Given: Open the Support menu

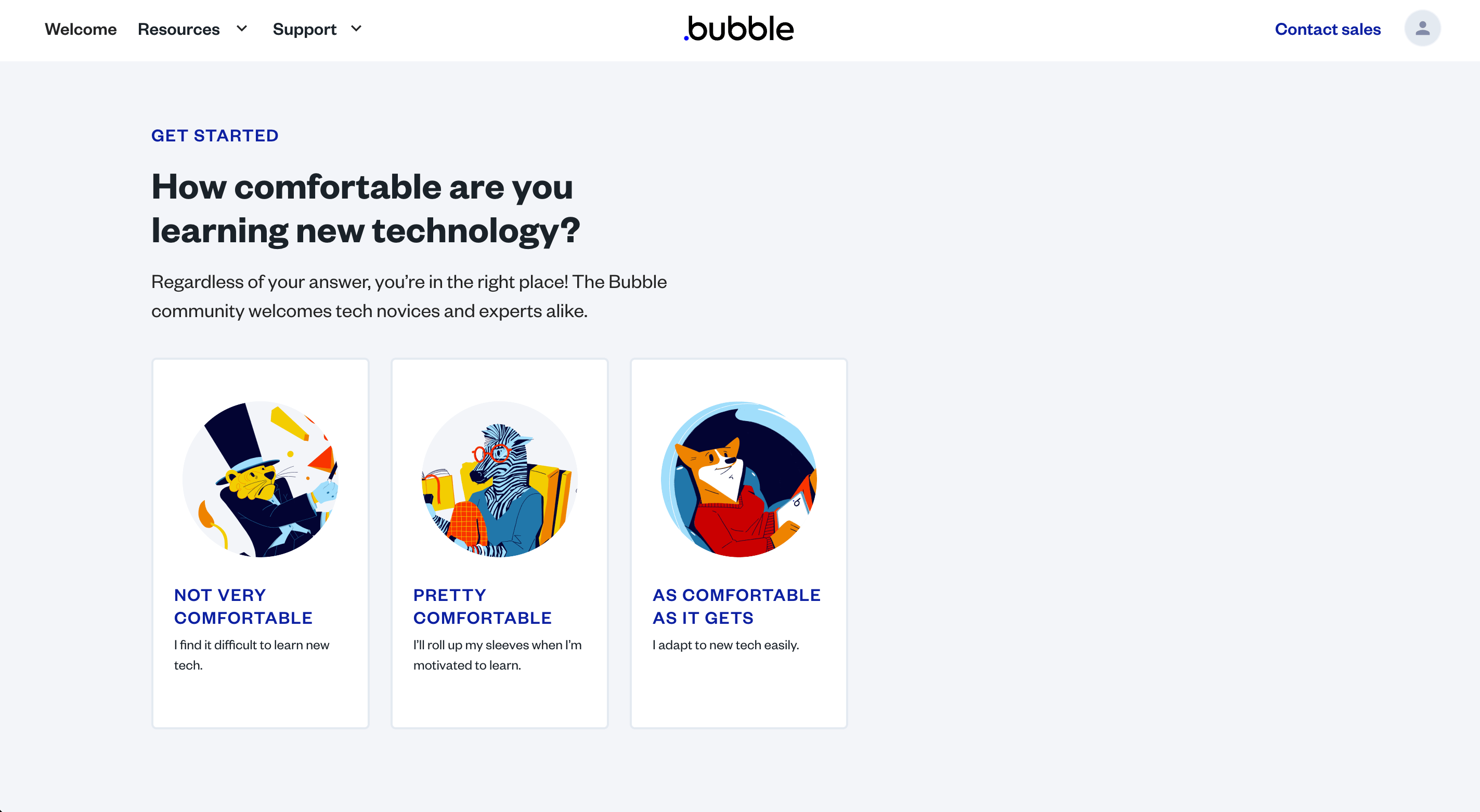Looking at the screenshot, I should click(305, 29).
